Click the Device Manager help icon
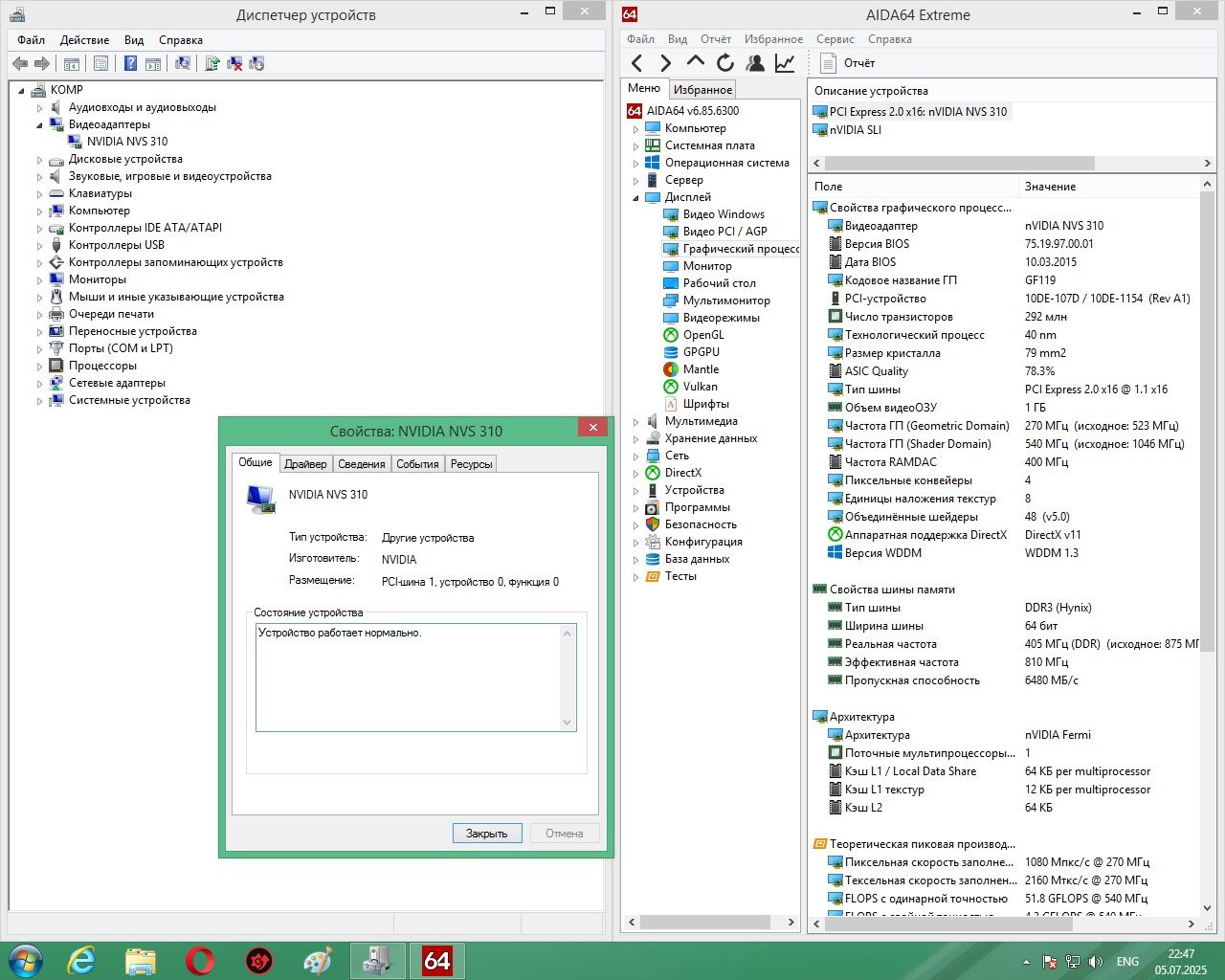Viewport: 1225px width, 980px height. pos(130,63)
